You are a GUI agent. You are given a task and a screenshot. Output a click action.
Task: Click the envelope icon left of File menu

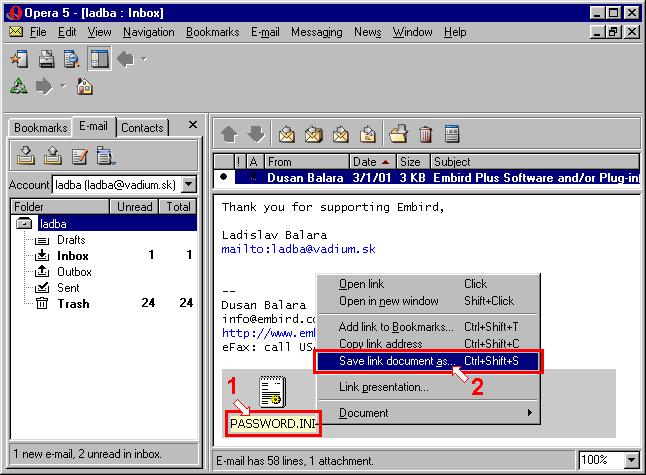click(16, 31)
